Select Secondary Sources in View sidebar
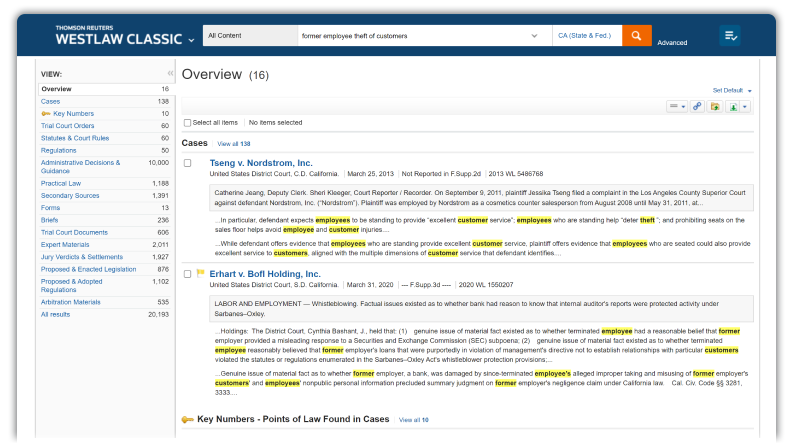 69,196
